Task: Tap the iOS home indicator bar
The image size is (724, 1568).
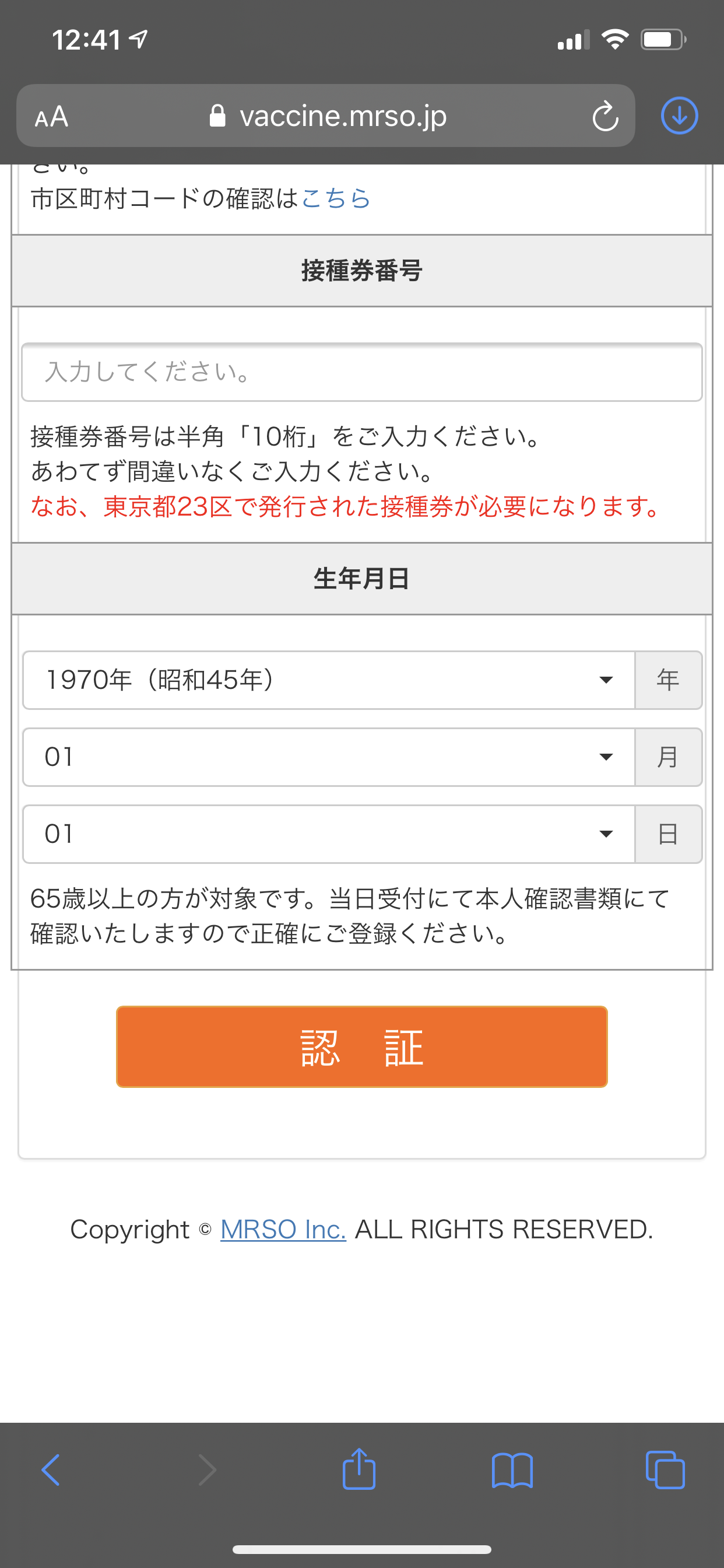Action: point(362,1549)
